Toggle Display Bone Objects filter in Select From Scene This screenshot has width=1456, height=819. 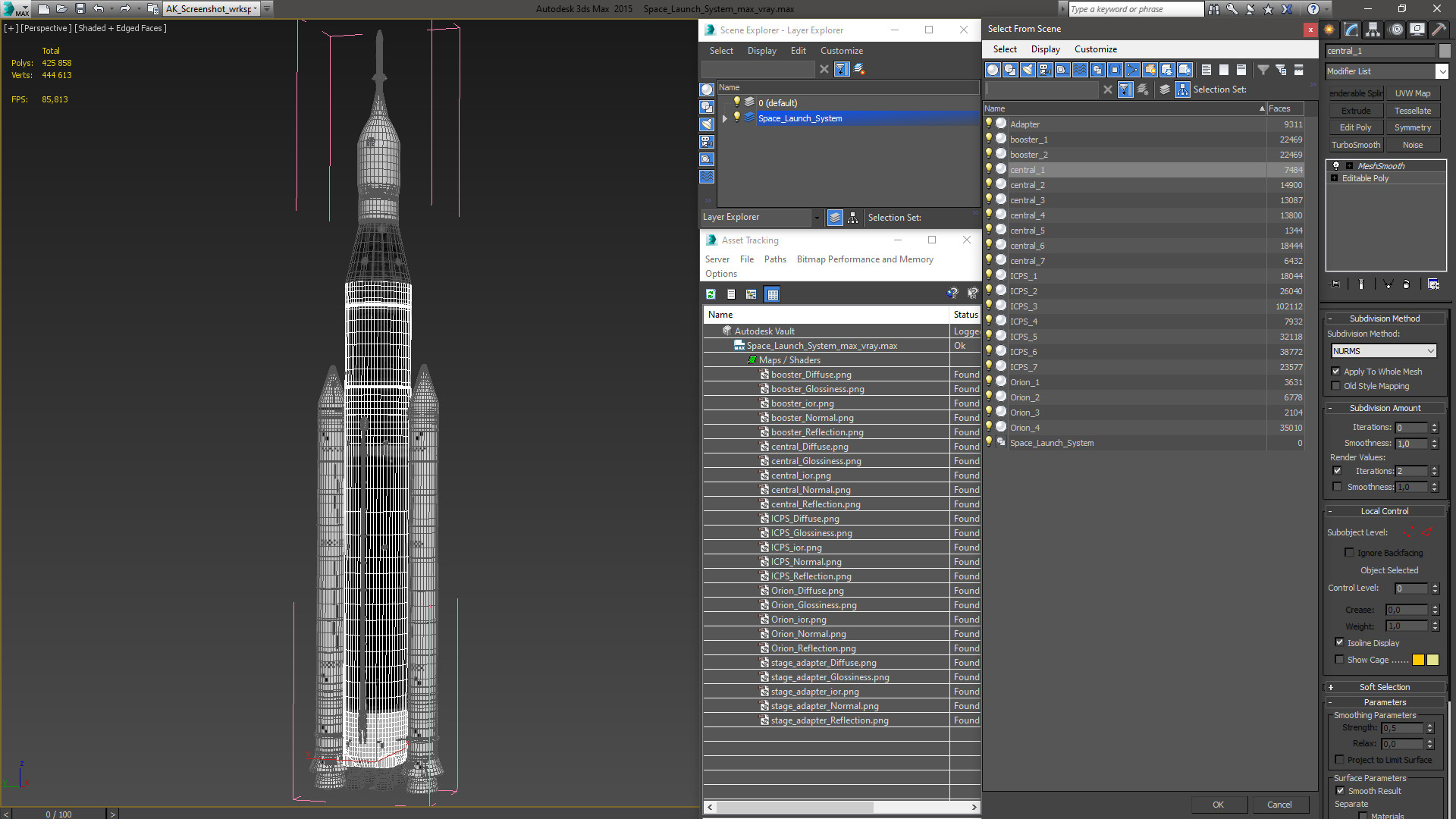(1132, 70)
